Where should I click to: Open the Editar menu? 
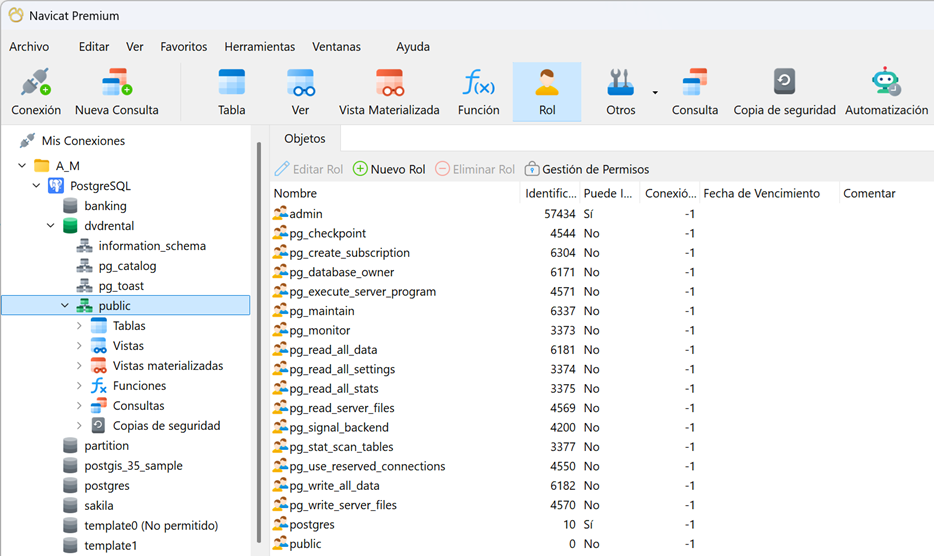coord(94,46)
